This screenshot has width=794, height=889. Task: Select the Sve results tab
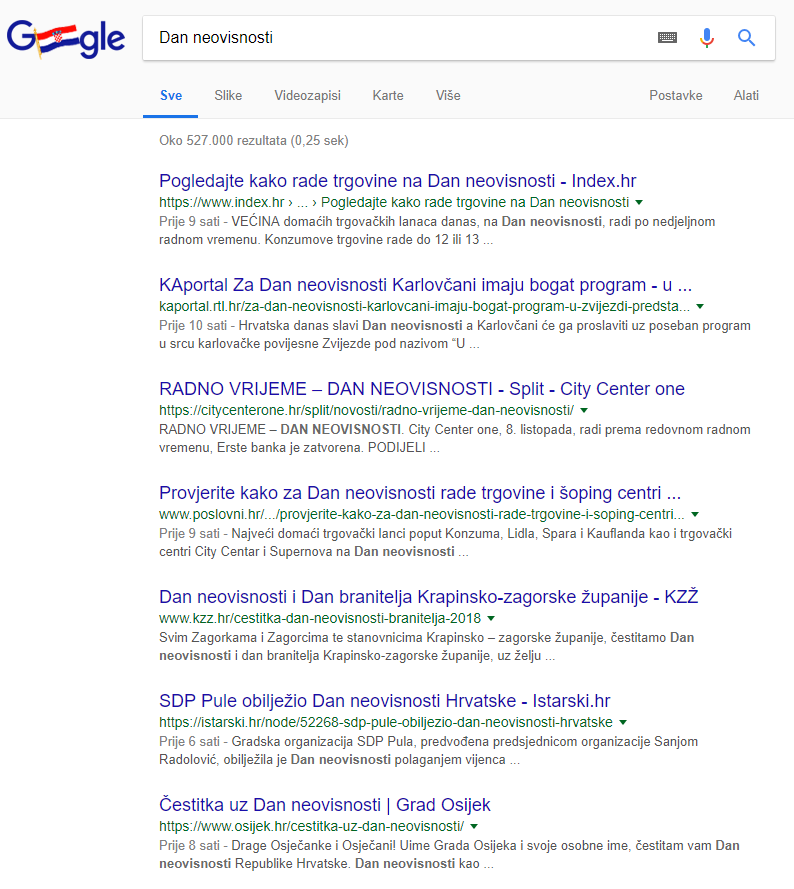point(171,96)
